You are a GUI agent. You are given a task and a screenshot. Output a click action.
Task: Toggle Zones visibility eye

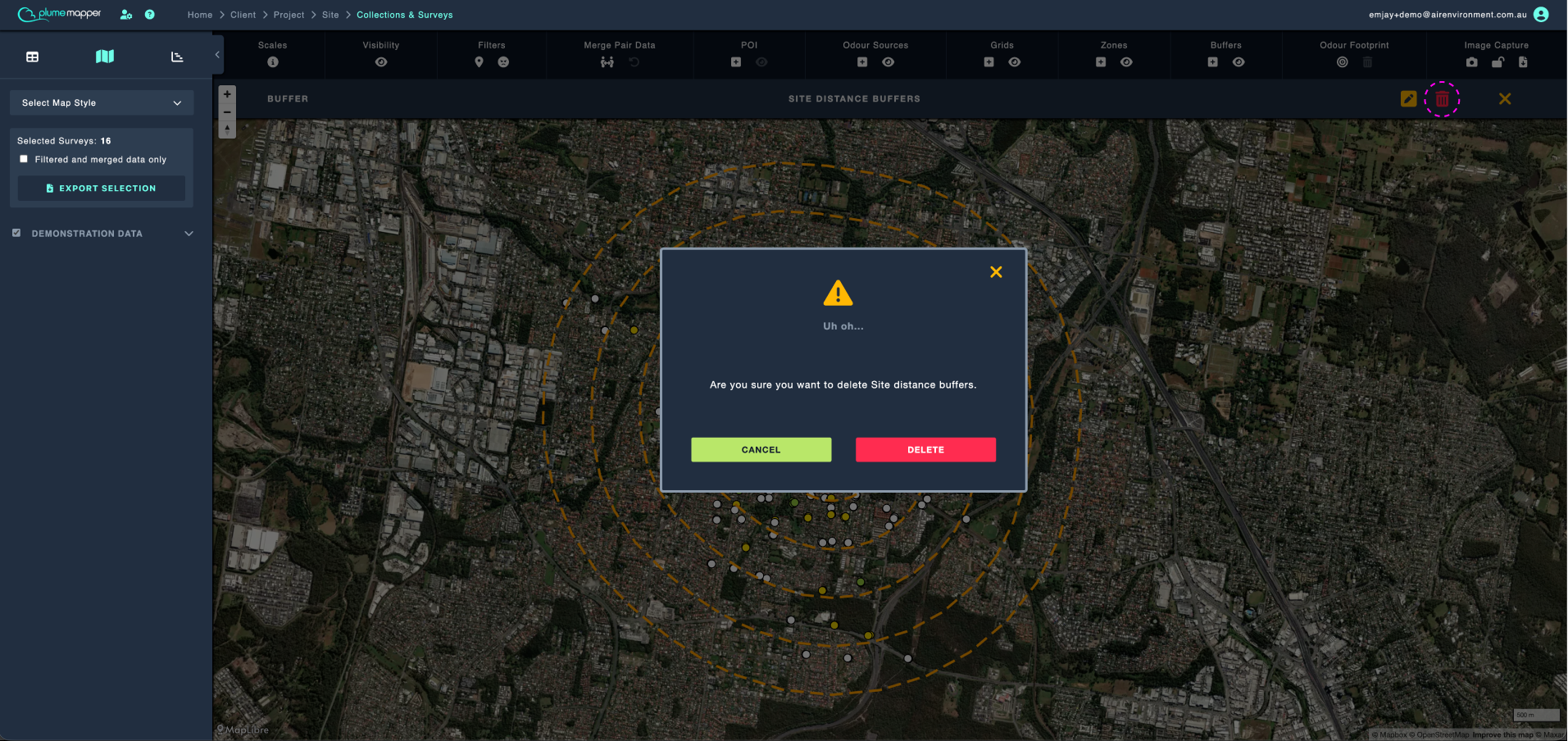(x=1127, y=62)
